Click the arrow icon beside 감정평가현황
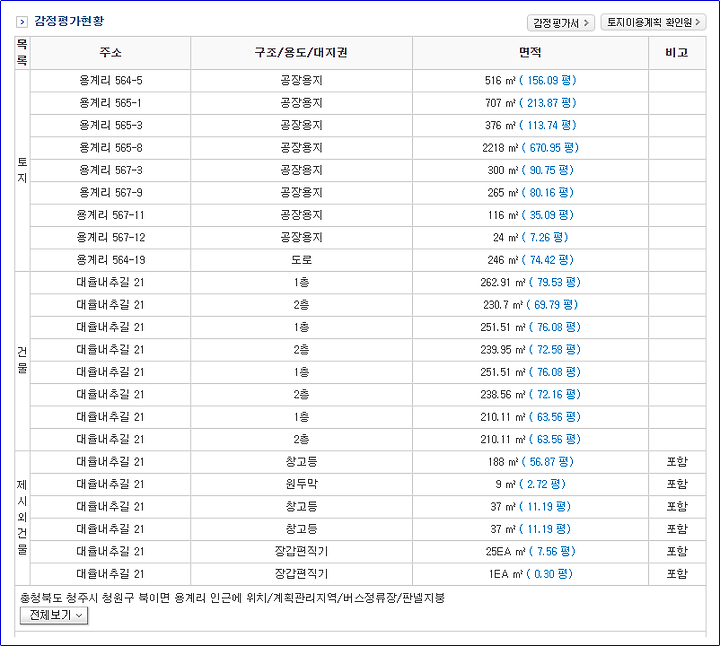The width and height of the screenshot is (720, 646). tap(22, 22)
